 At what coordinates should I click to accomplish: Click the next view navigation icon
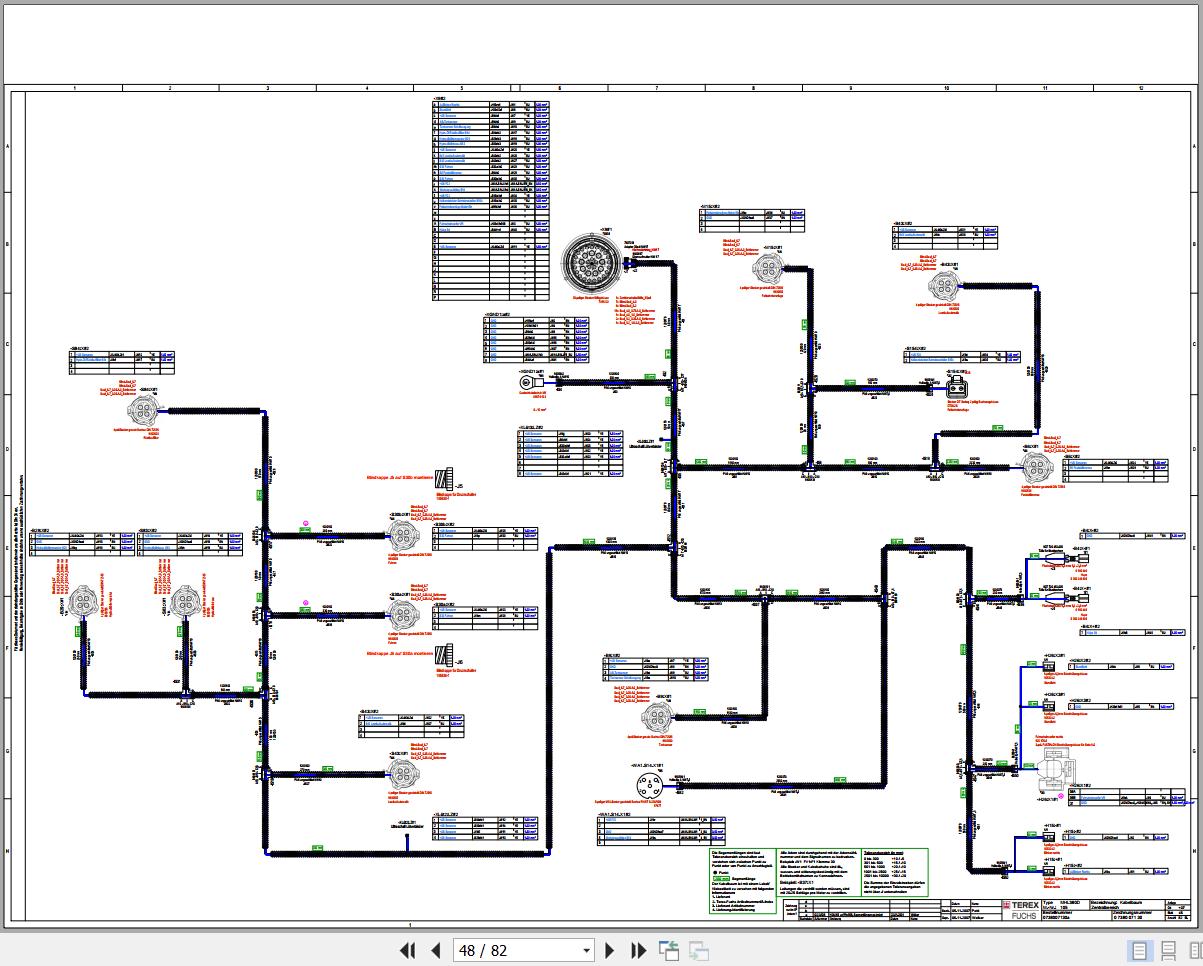click(698, 950)
